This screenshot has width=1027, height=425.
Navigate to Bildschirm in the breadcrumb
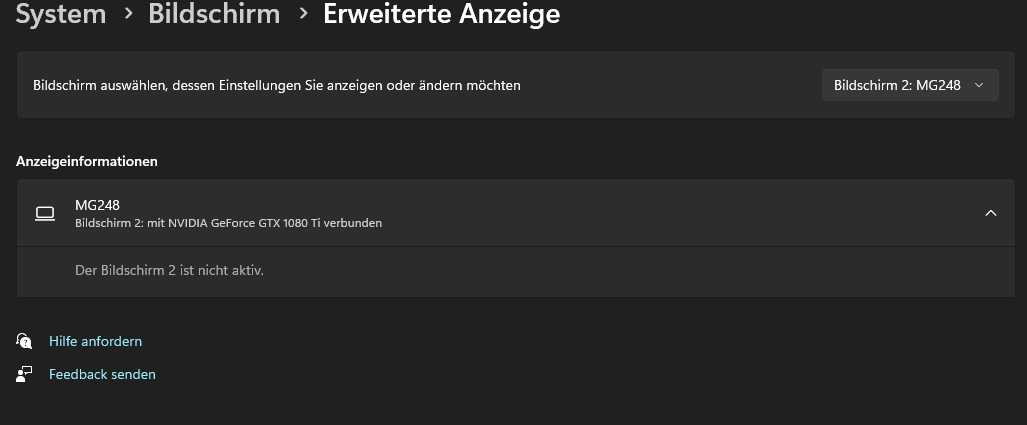coord(214,14)
